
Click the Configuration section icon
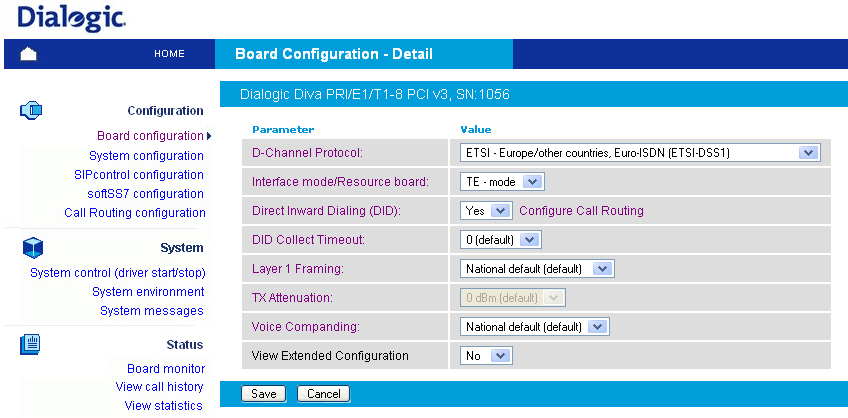31,110
